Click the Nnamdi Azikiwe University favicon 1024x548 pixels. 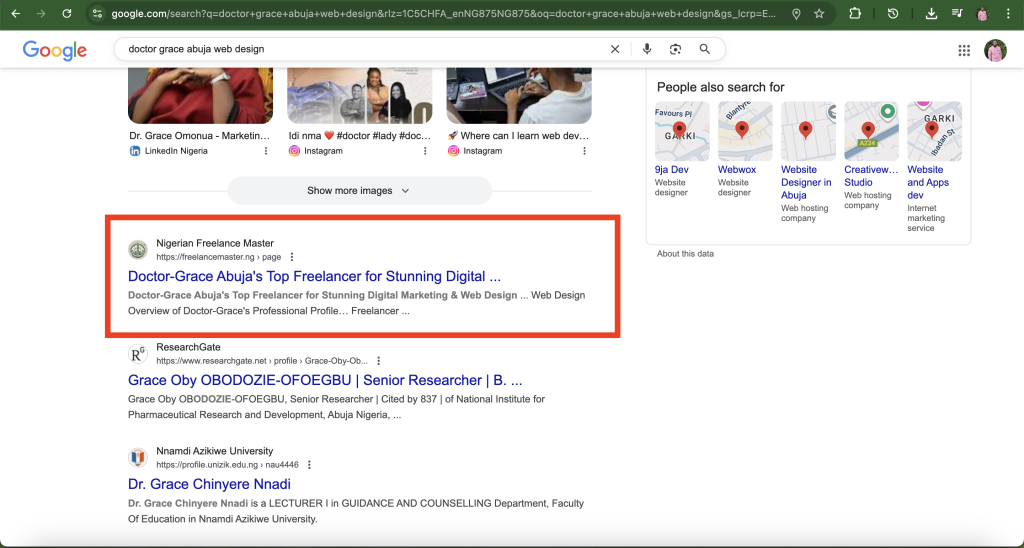tap(138, 458)
